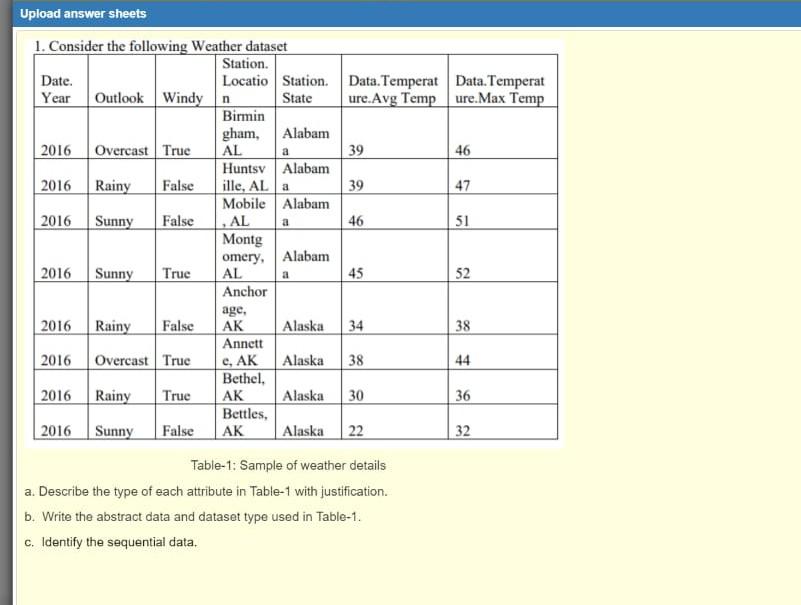The height and width of the screenshot is (605, 801).
Task: Click 'Rainy' in the Bethel row
Action: tap(113, 395)
